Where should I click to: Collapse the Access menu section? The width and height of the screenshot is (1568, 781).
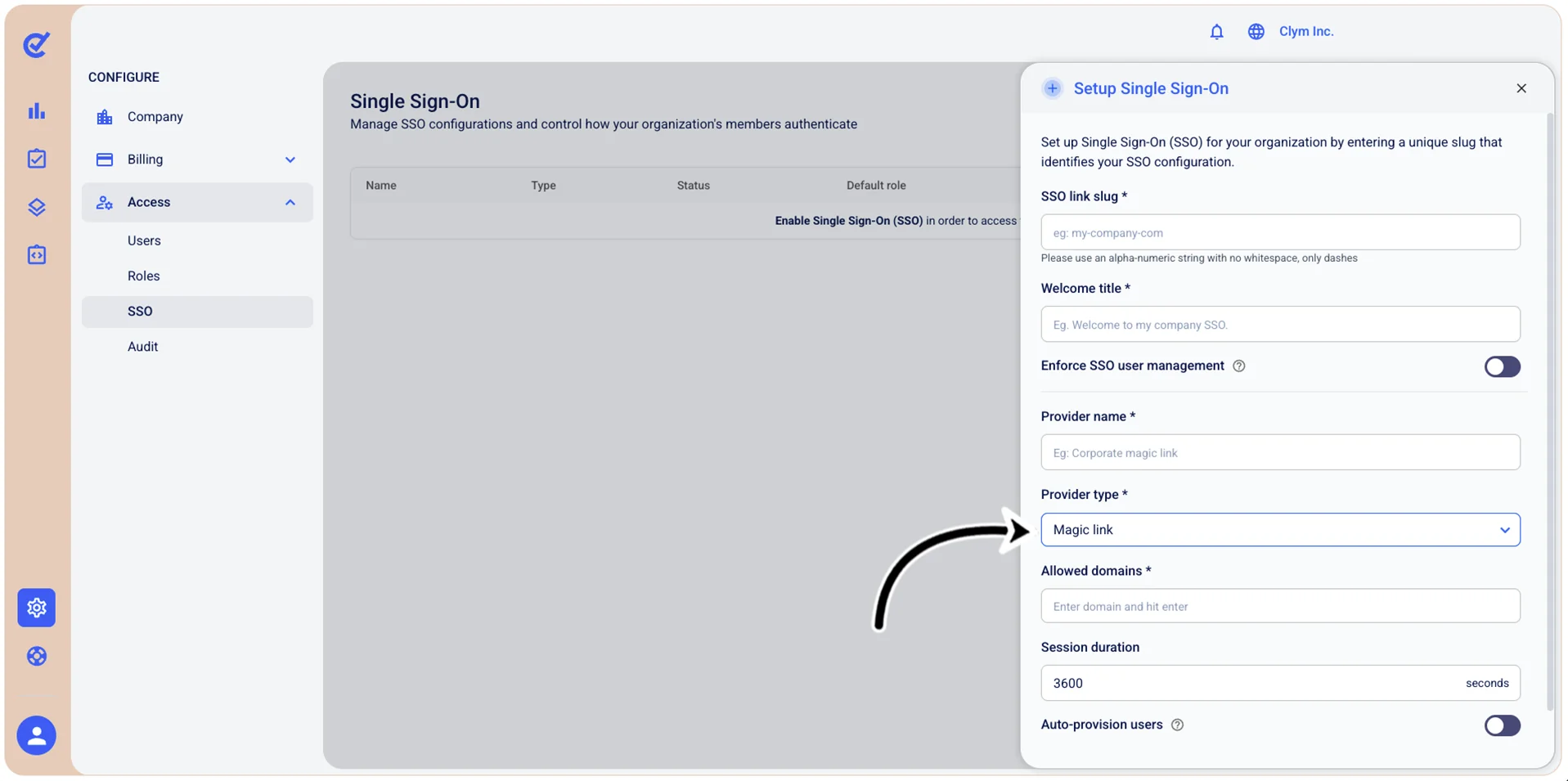coord(197,202)
